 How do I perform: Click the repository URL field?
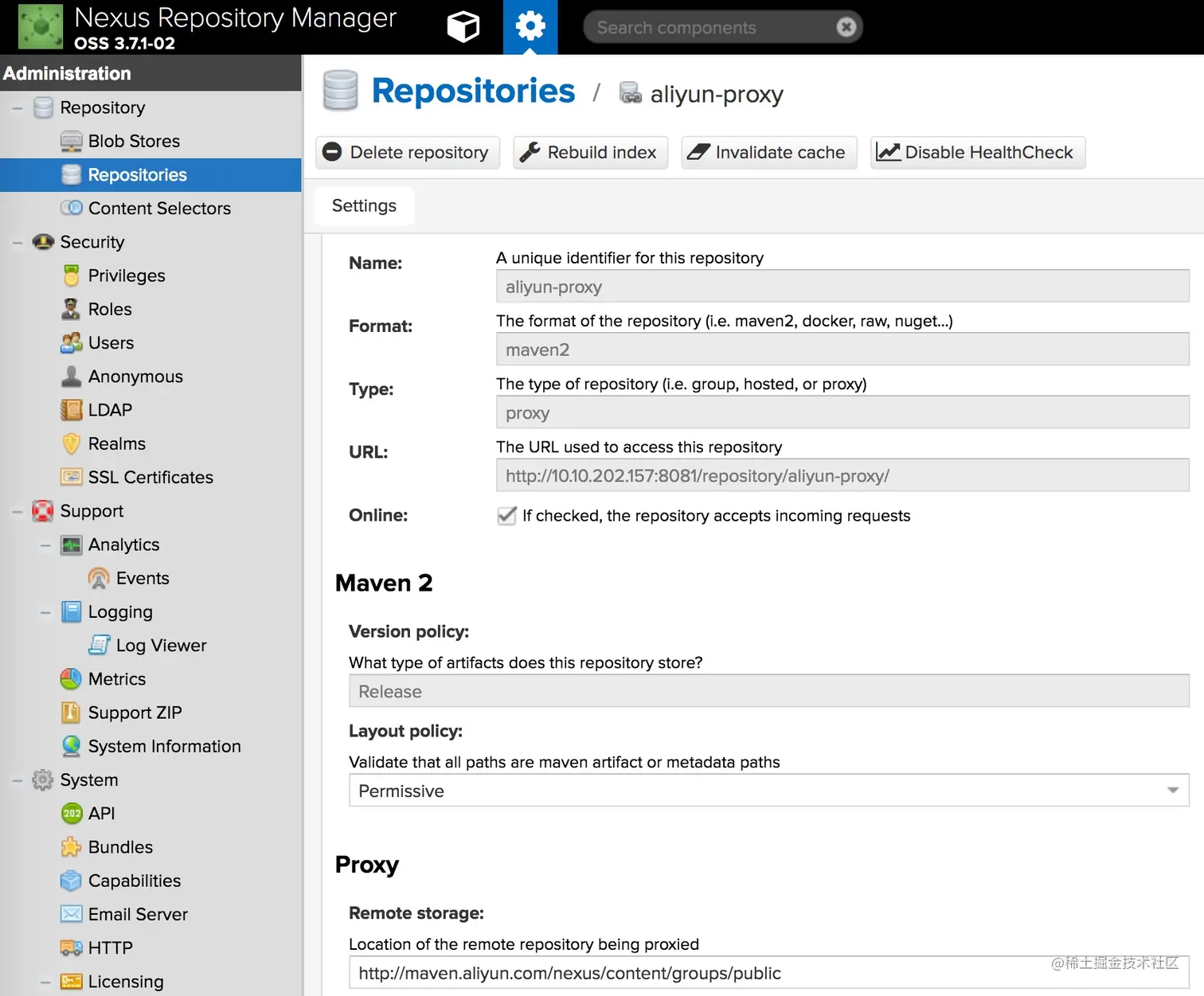point(842,475)
